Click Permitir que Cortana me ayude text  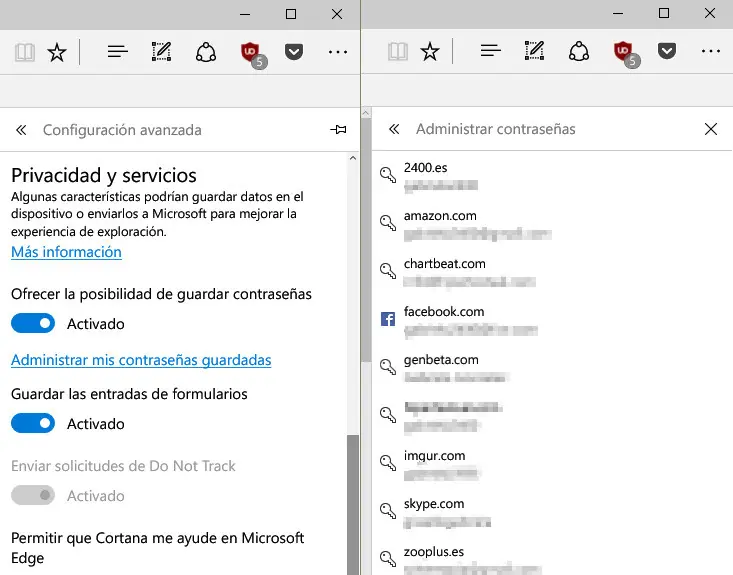[158, 548]
